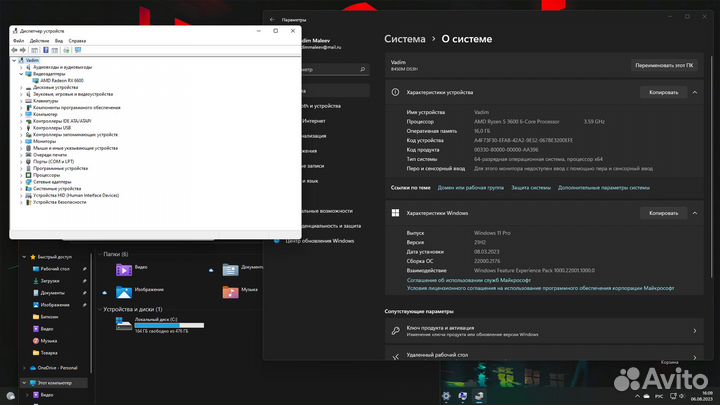Select Биткоин folder in Quick access
Image resolution: width=720 pixels, height=405 pixels.
point(49,317)
